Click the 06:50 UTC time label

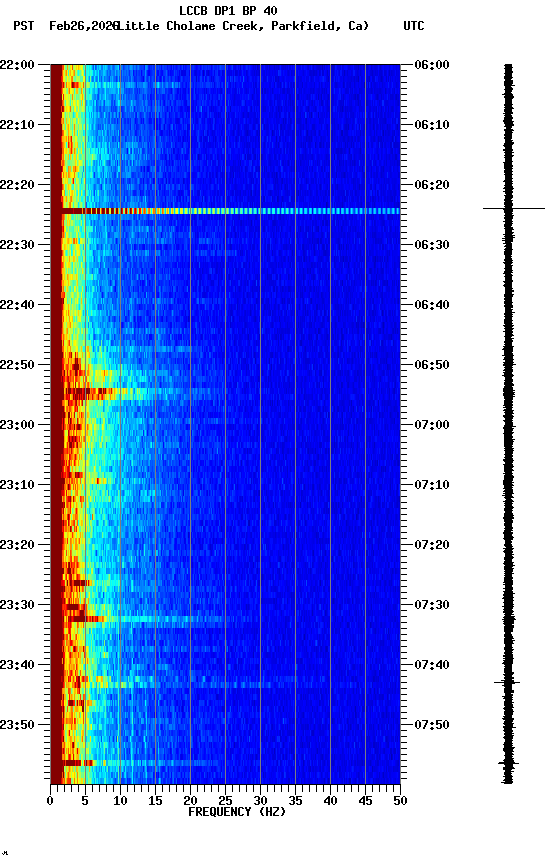click(432, 365)
